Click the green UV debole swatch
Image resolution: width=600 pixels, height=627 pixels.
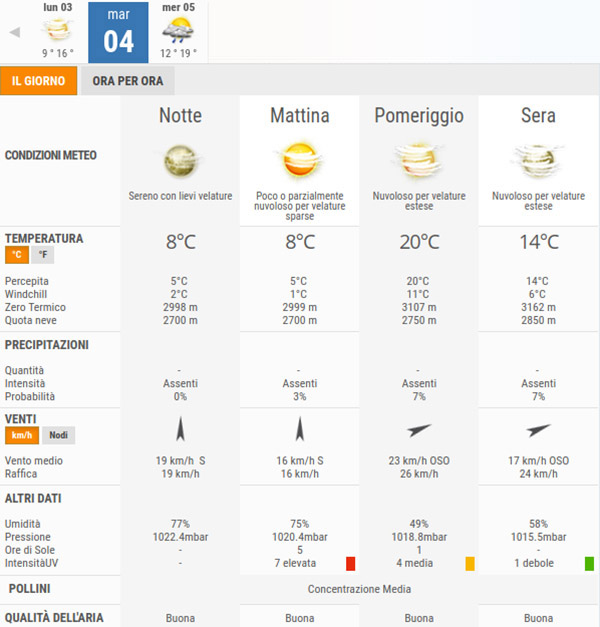click(x=589, y=563)
